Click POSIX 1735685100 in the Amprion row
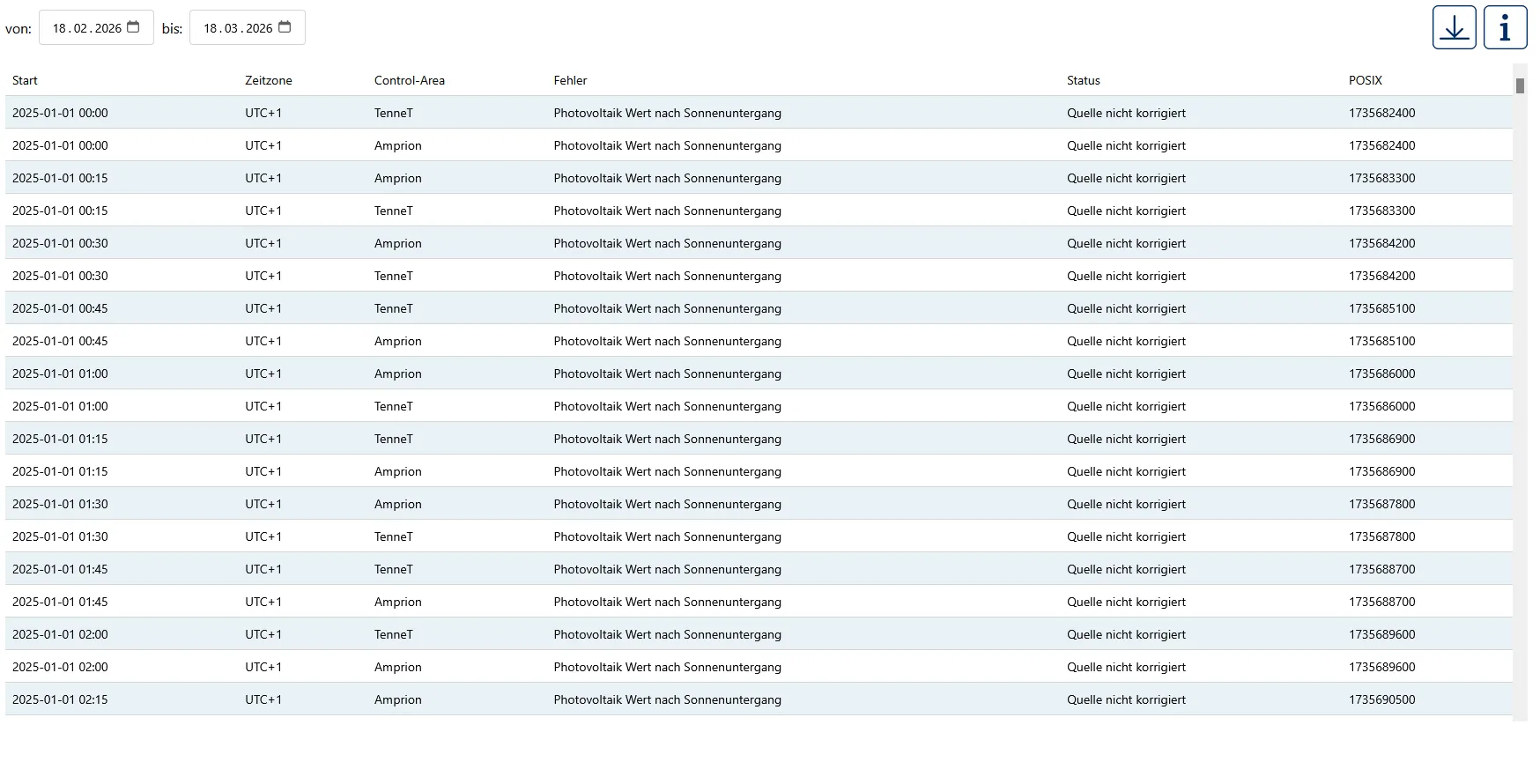The height and width of the screenshot is (784, 1540). (1382, 341)
